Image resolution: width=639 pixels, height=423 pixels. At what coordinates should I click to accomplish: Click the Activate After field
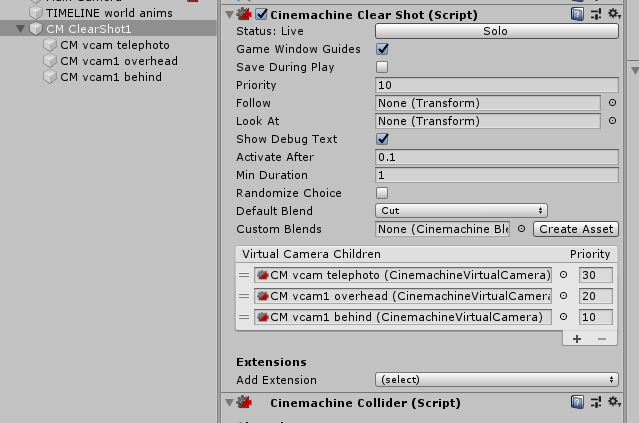497,157
